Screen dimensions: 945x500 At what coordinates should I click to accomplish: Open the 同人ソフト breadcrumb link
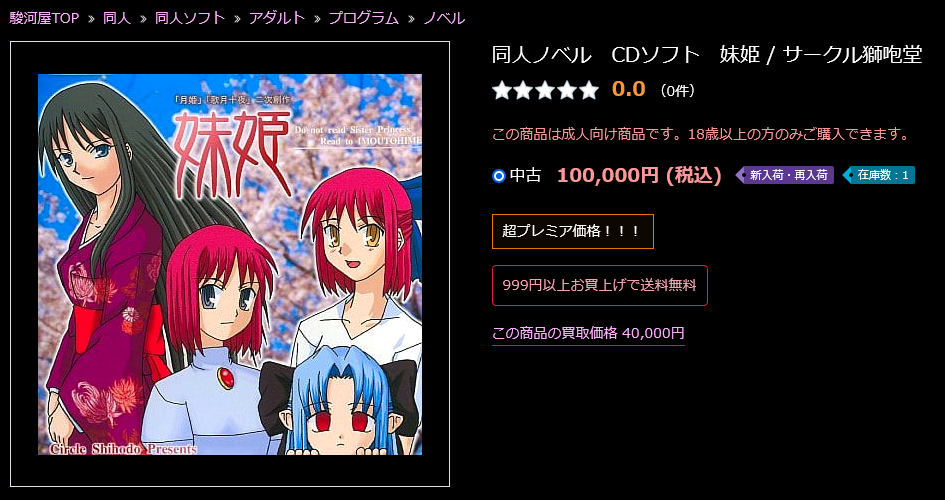[x=190, y=18]
